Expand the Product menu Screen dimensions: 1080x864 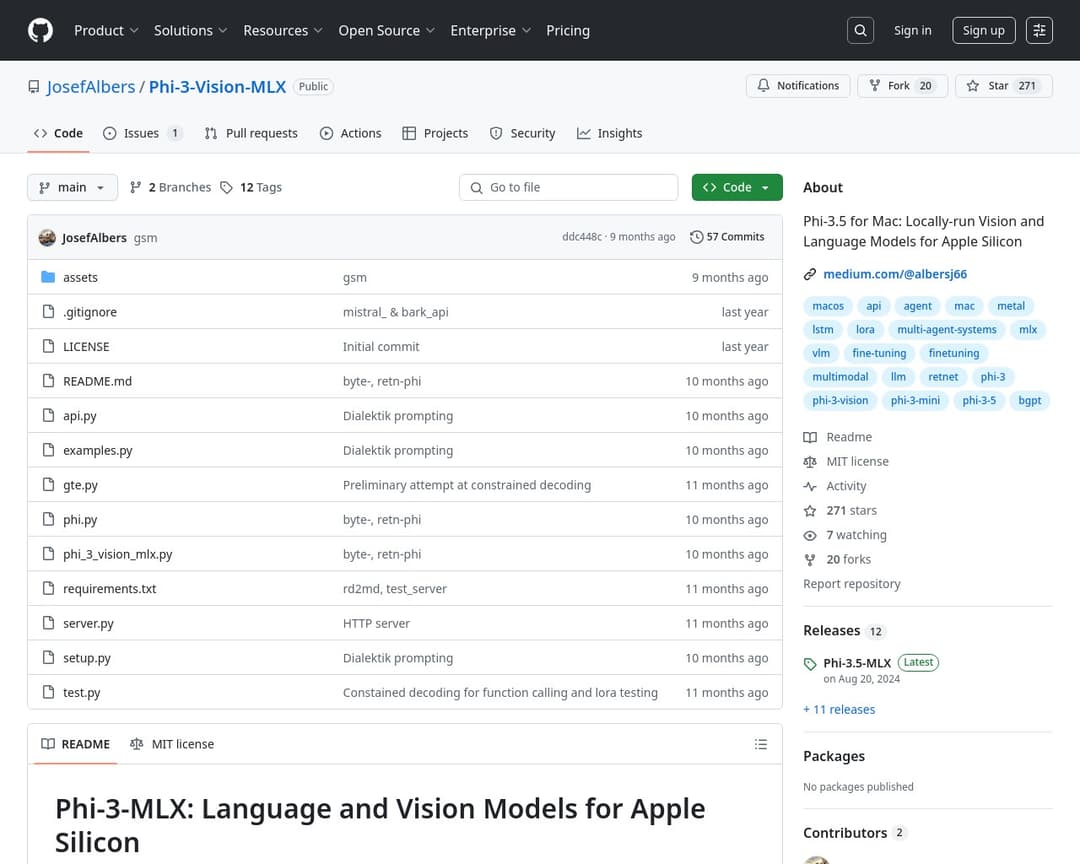(106, 30)
